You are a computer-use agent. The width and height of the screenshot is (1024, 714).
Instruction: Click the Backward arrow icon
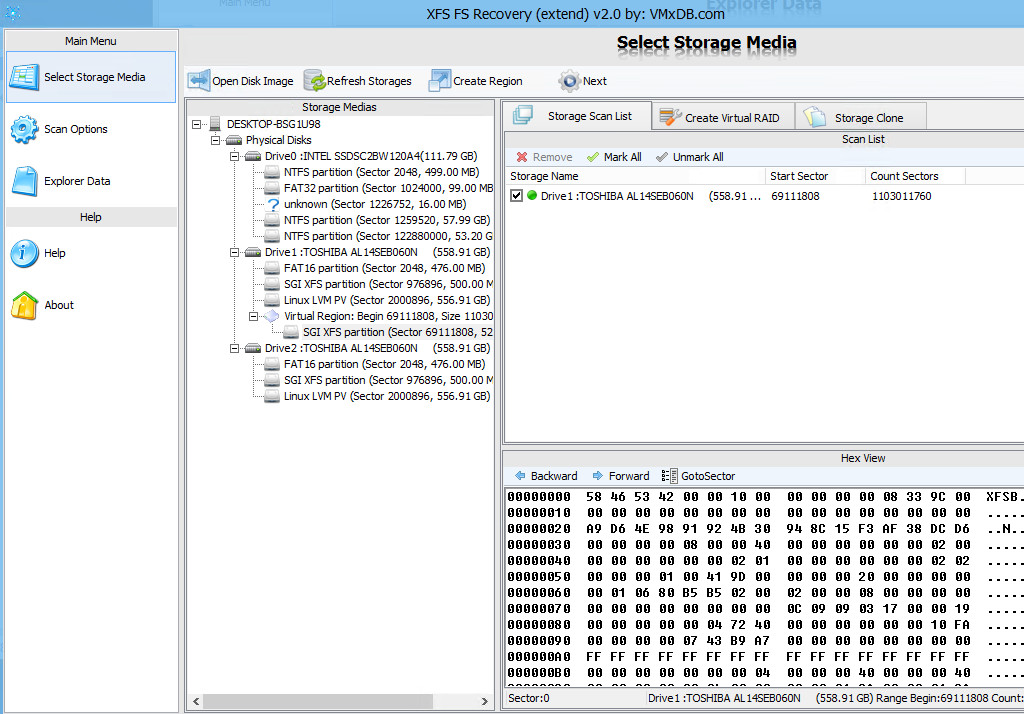[x=520, y=476]
